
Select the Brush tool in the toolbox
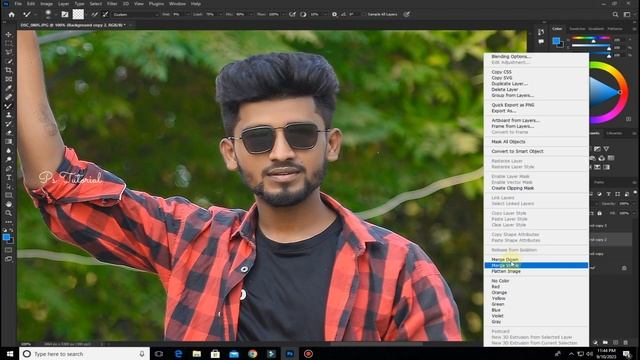(9, 106)
